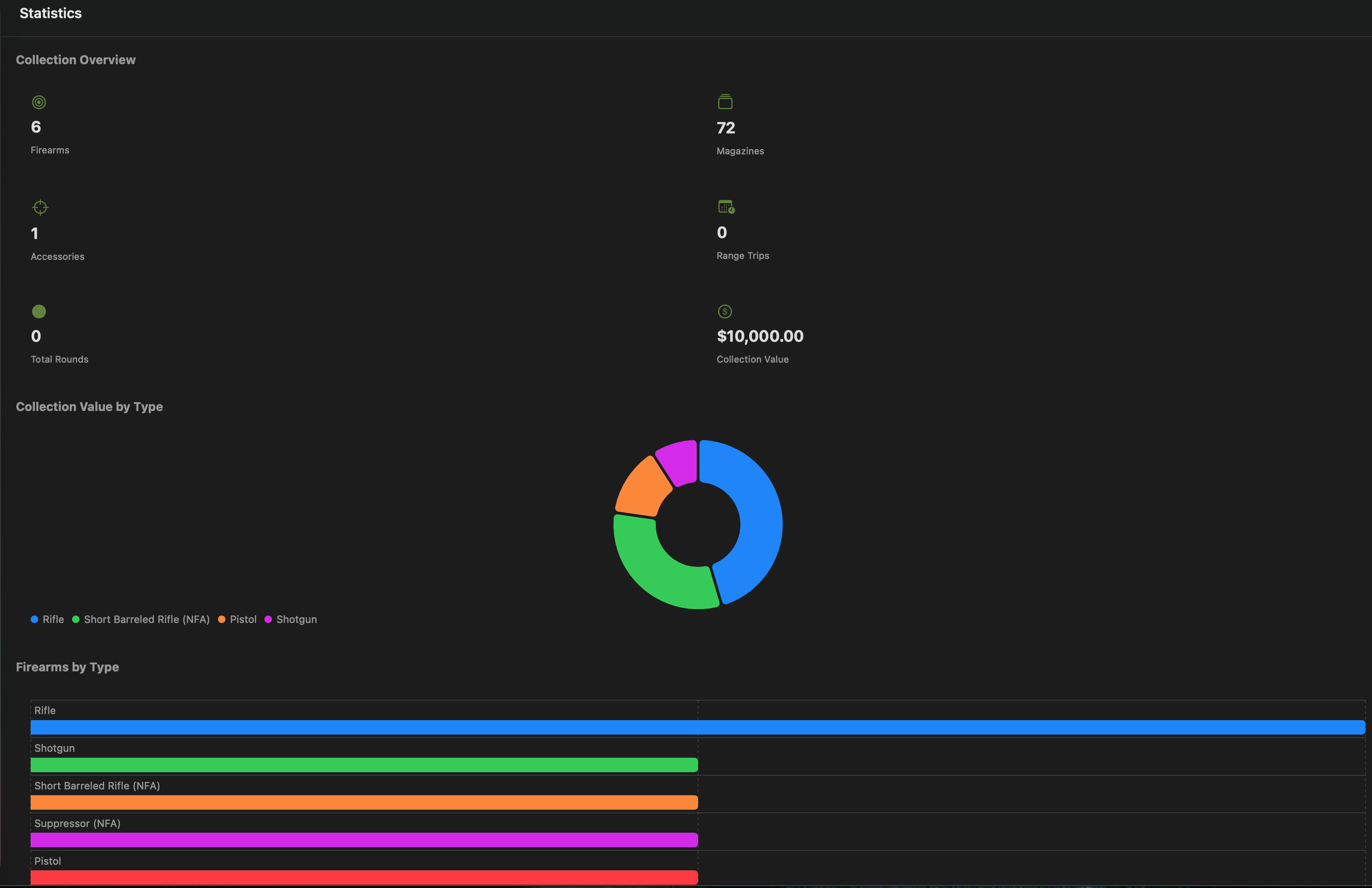Click the Statistics page title
This screenshot has height=888, width=1372.
50,13
